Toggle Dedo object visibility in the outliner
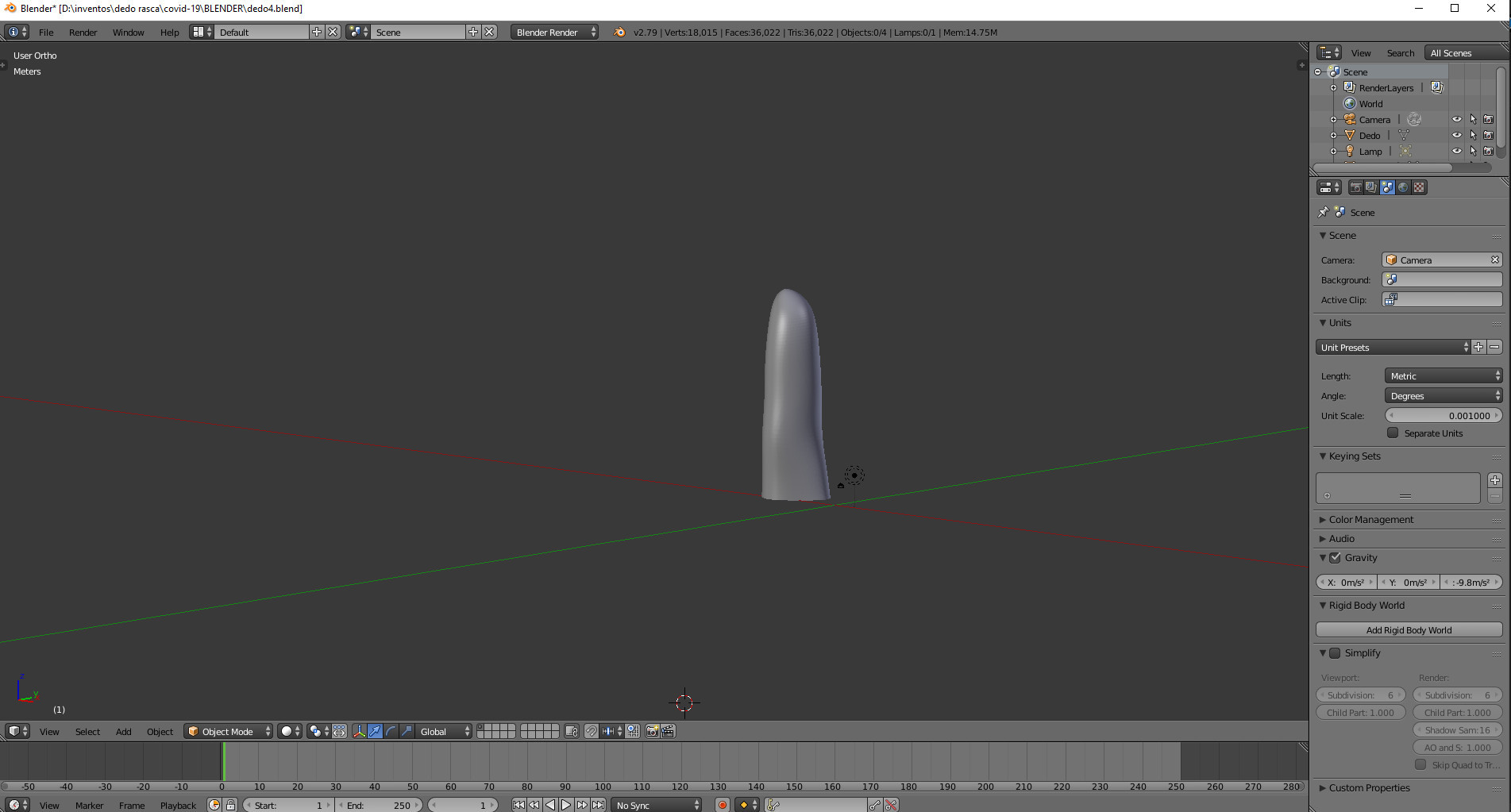Image resolution: width=1511 pixels, height=812 pixels. click(x=1457, y=135)
